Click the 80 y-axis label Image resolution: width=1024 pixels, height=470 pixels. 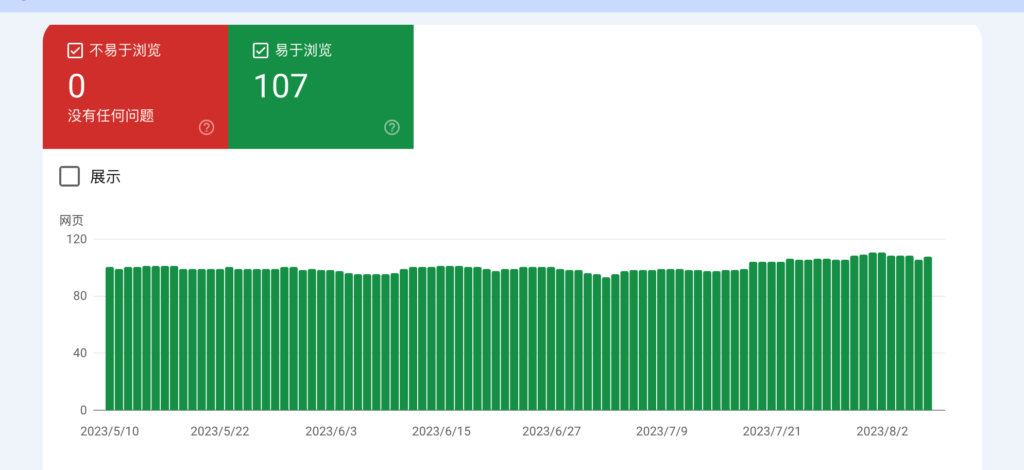click(x=81, y=296)
